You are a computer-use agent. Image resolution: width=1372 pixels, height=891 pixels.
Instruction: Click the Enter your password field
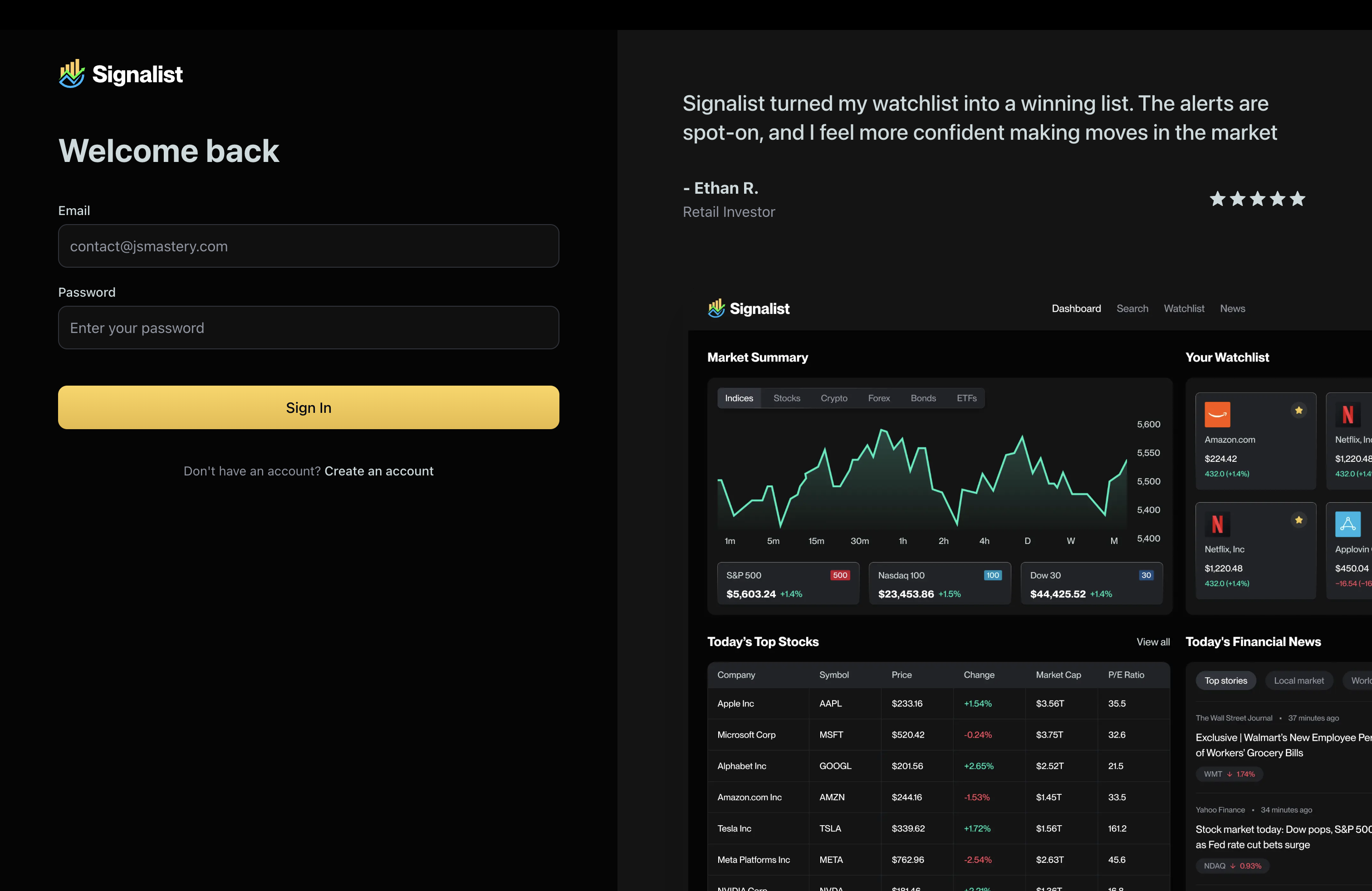pos(309,328)
